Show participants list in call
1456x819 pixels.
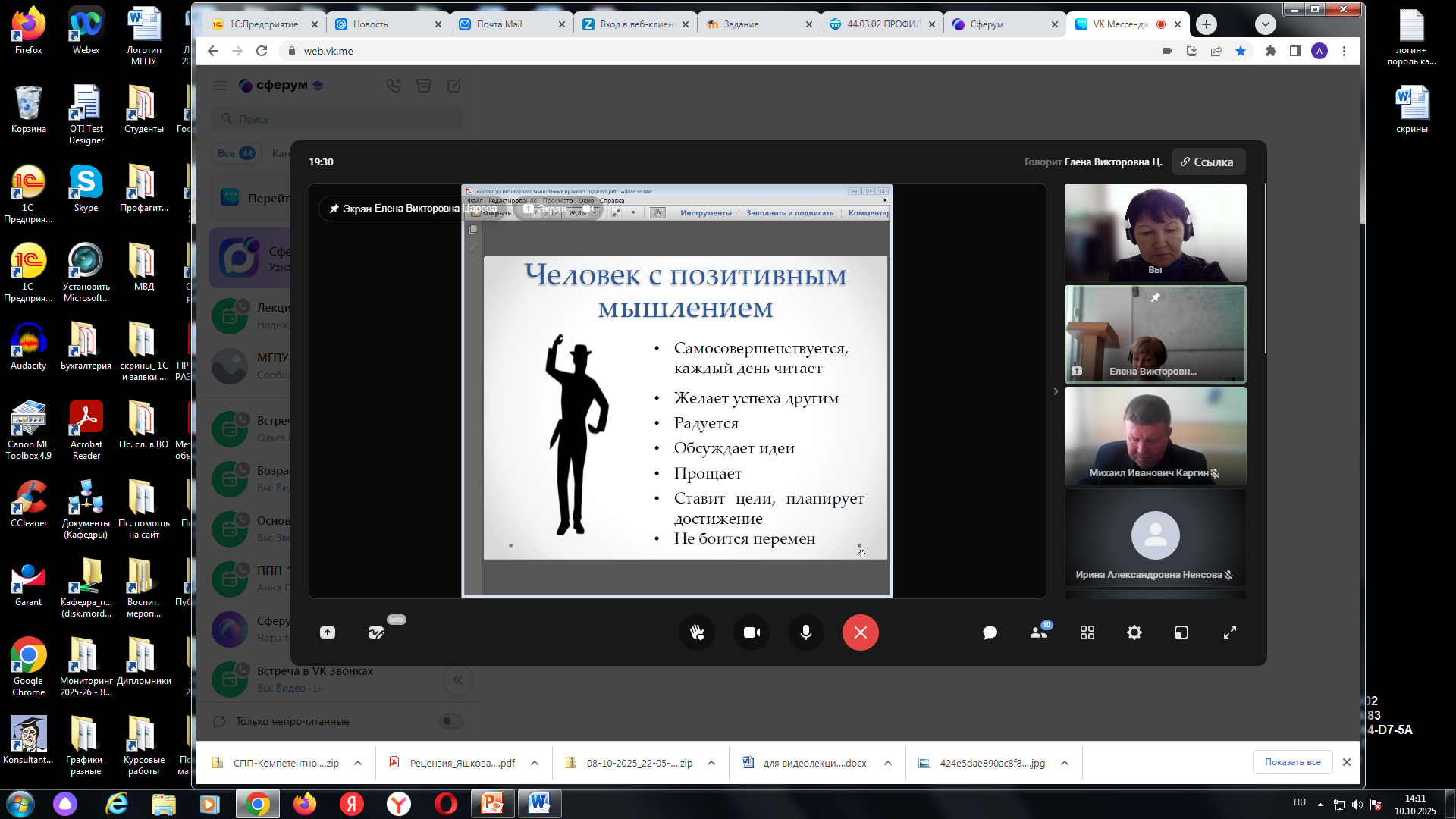pos(1038,632)
